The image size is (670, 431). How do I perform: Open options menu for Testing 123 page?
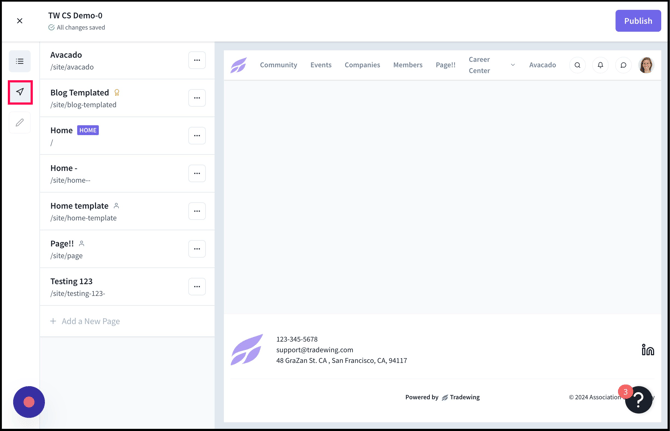tap(197, 287)
